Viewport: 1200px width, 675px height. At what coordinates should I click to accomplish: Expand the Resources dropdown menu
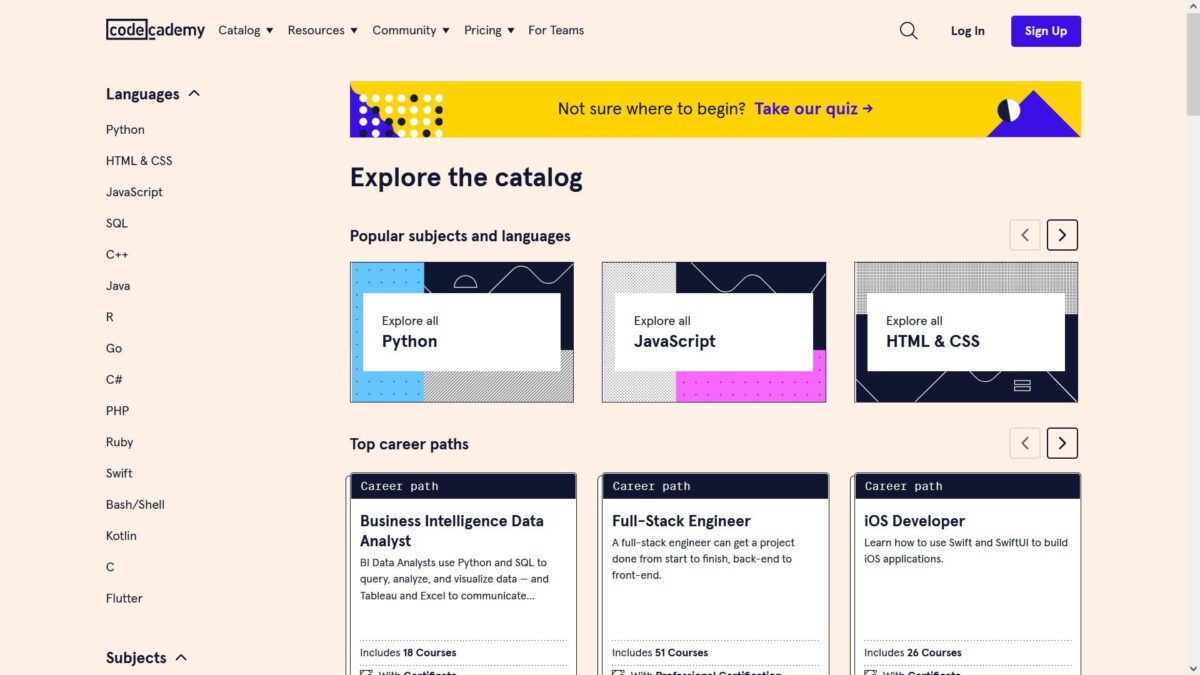322,30
